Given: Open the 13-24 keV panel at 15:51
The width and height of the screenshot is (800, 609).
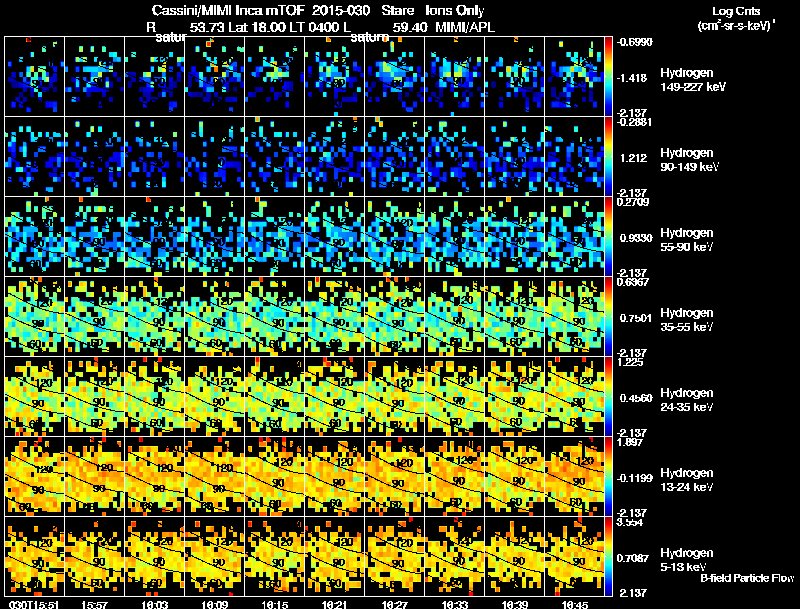Looking at the screenshot, I should click(34, 477).
